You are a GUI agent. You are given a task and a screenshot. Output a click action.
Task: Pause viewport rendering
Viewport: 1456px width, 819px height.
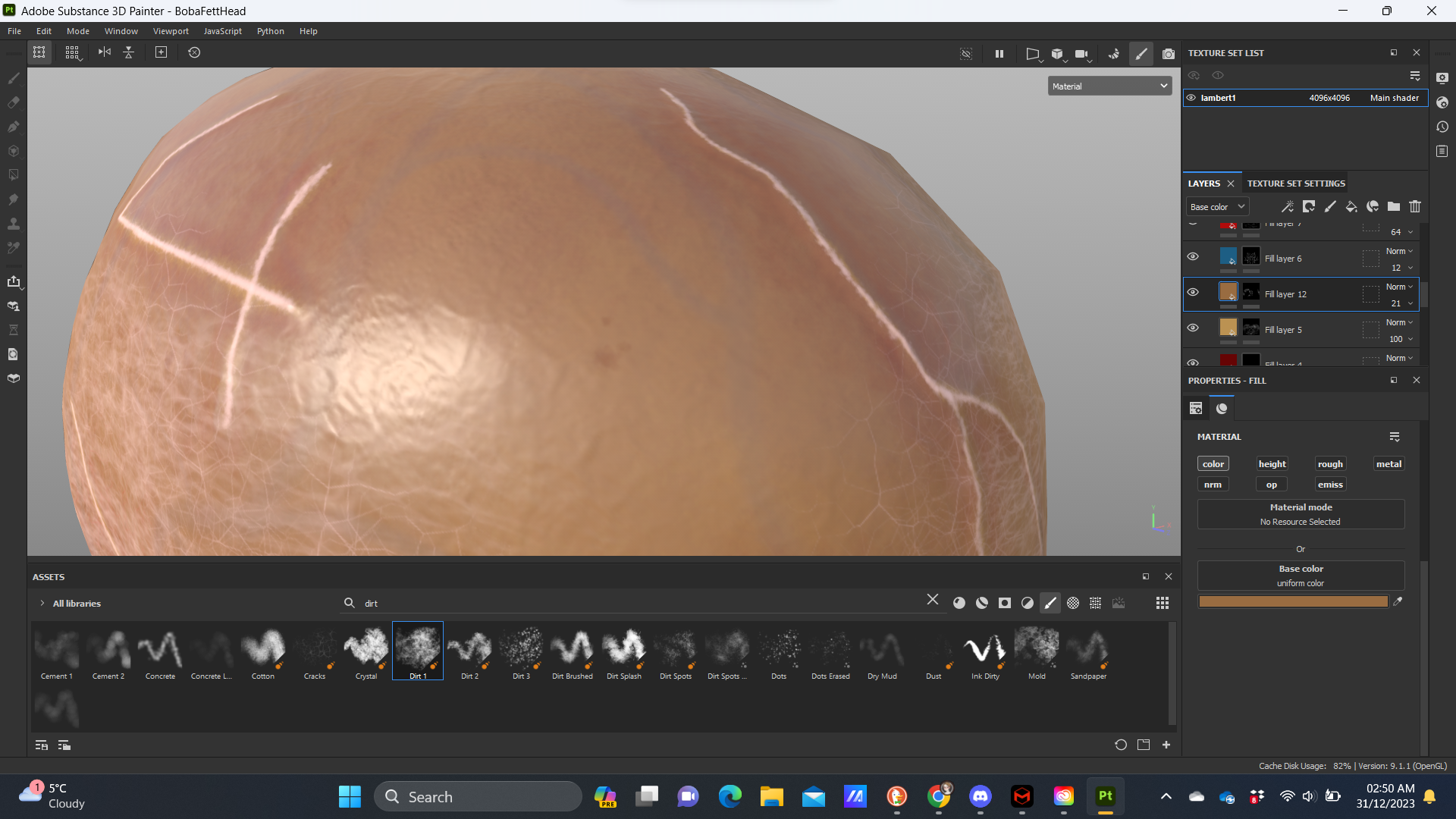[x=999, y=54]
